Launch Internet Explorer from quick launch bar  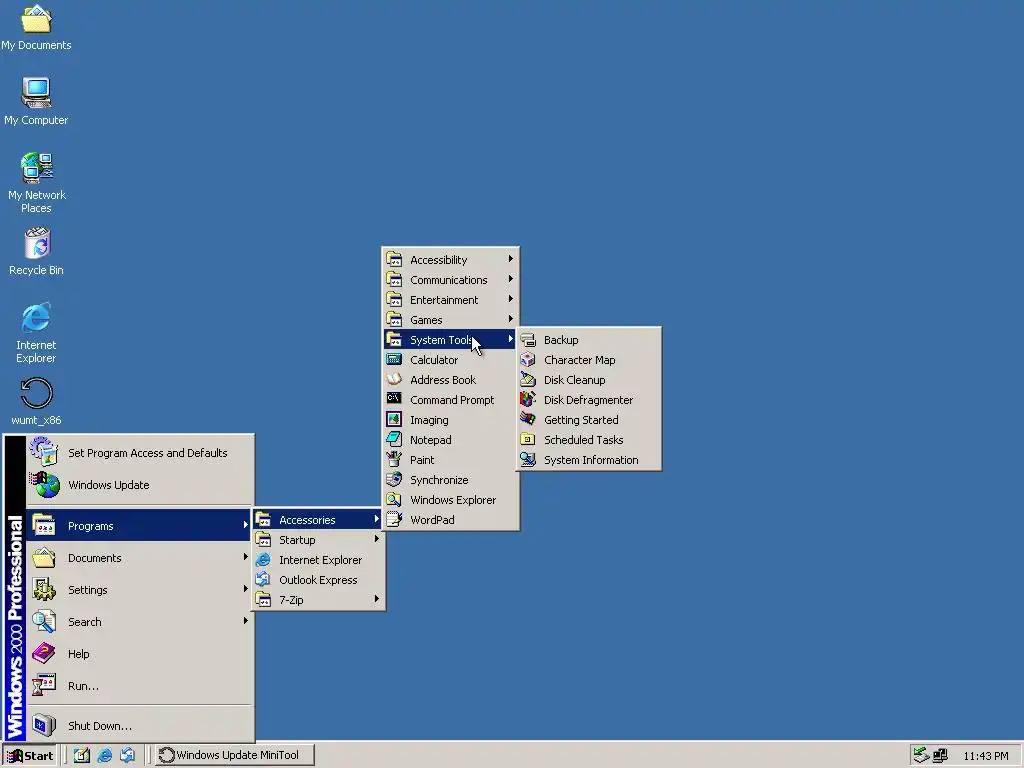[104, 755]
